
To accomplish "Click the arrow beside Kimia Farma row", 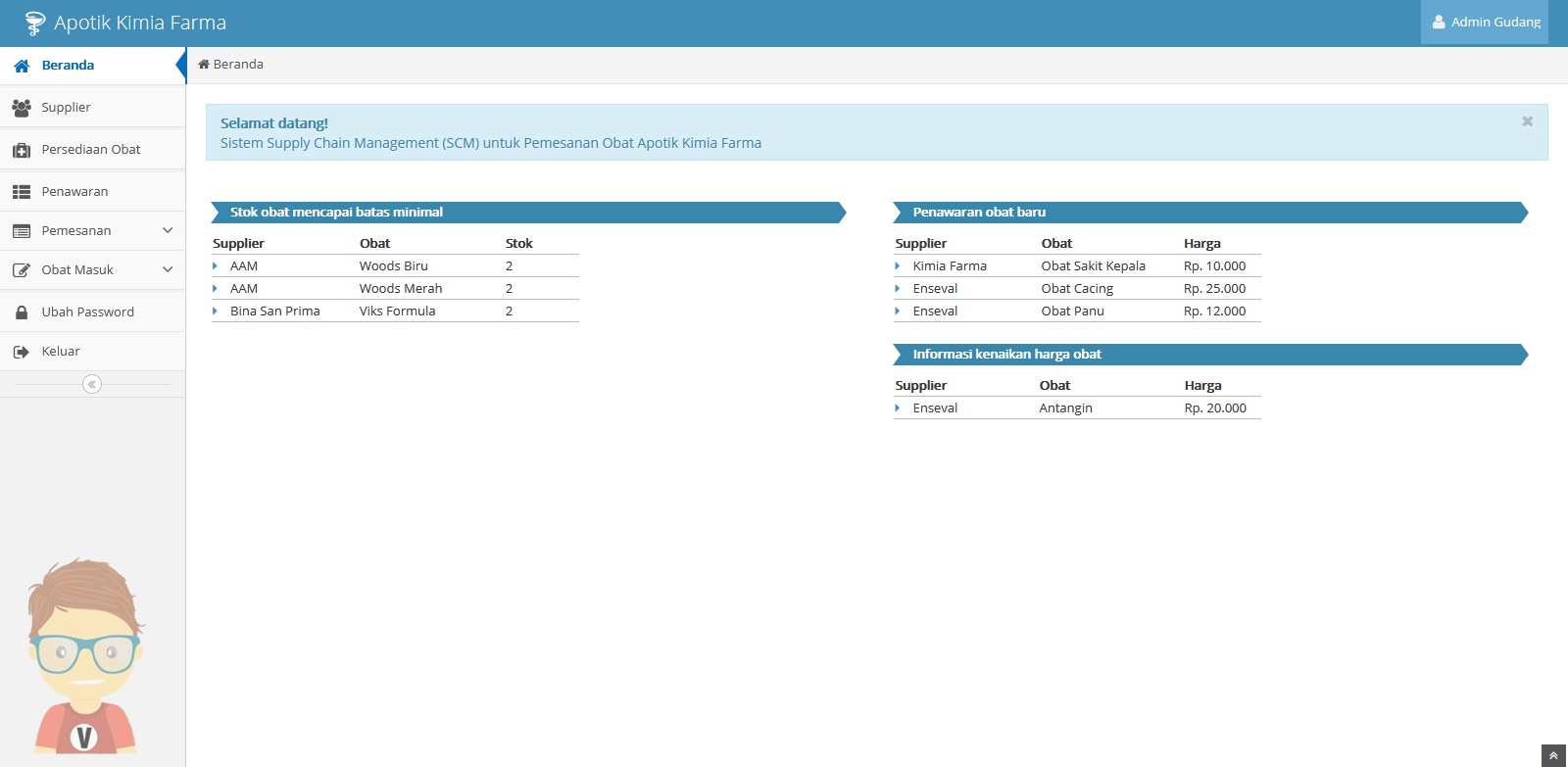I will point(897,265).
